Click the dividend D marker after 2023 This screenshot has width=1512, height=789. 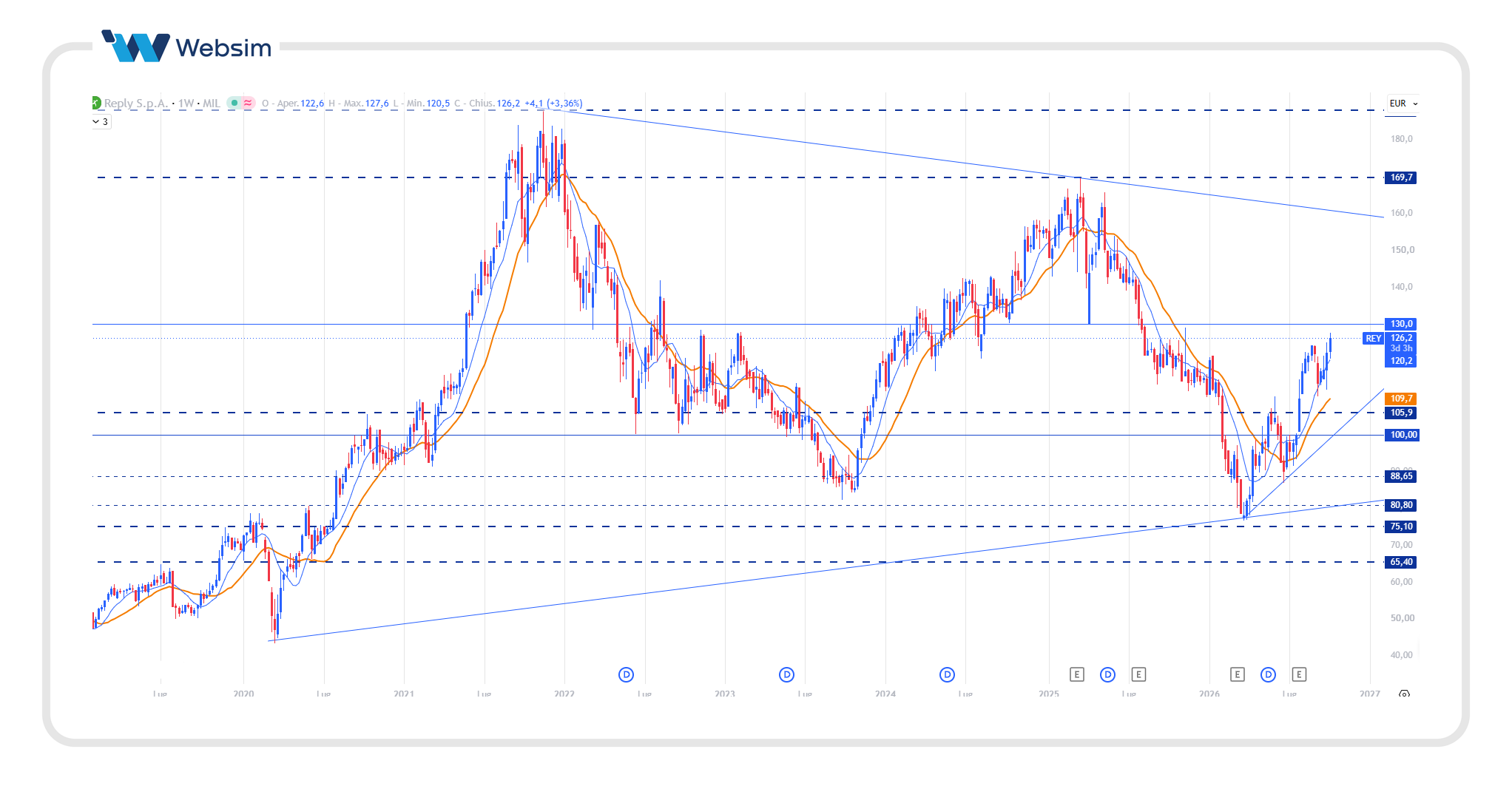coord(786,674)
